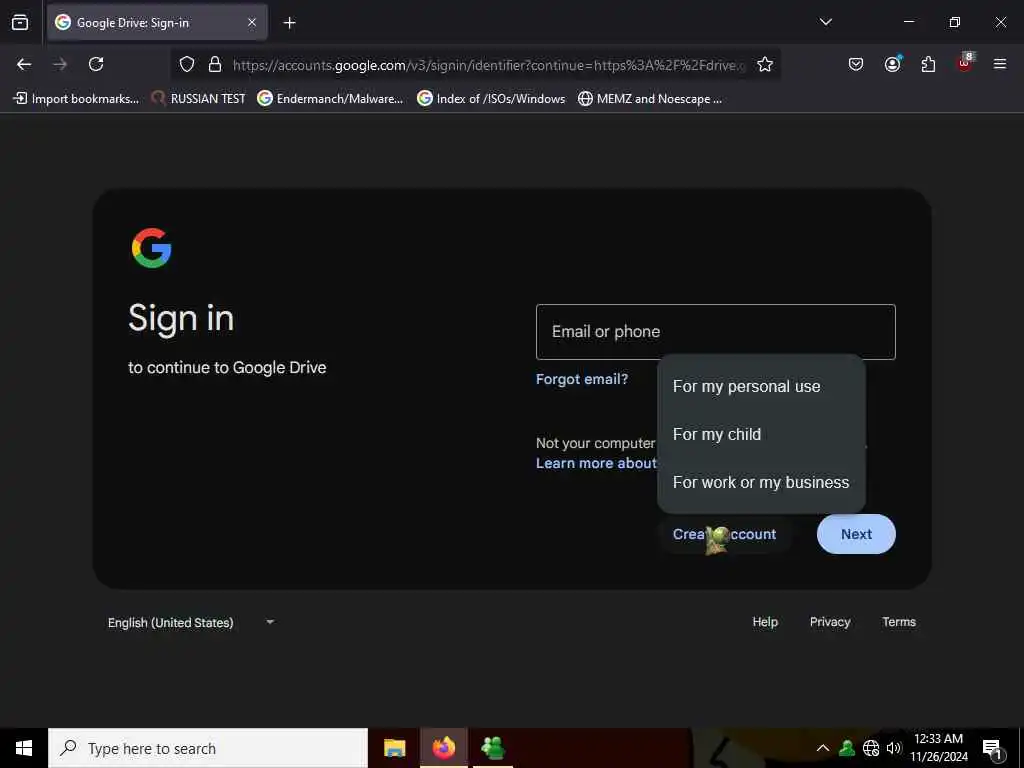Screen dimensions: 1024x768
Task: Restore down the Firefox window
Action: tap(954, 22)
